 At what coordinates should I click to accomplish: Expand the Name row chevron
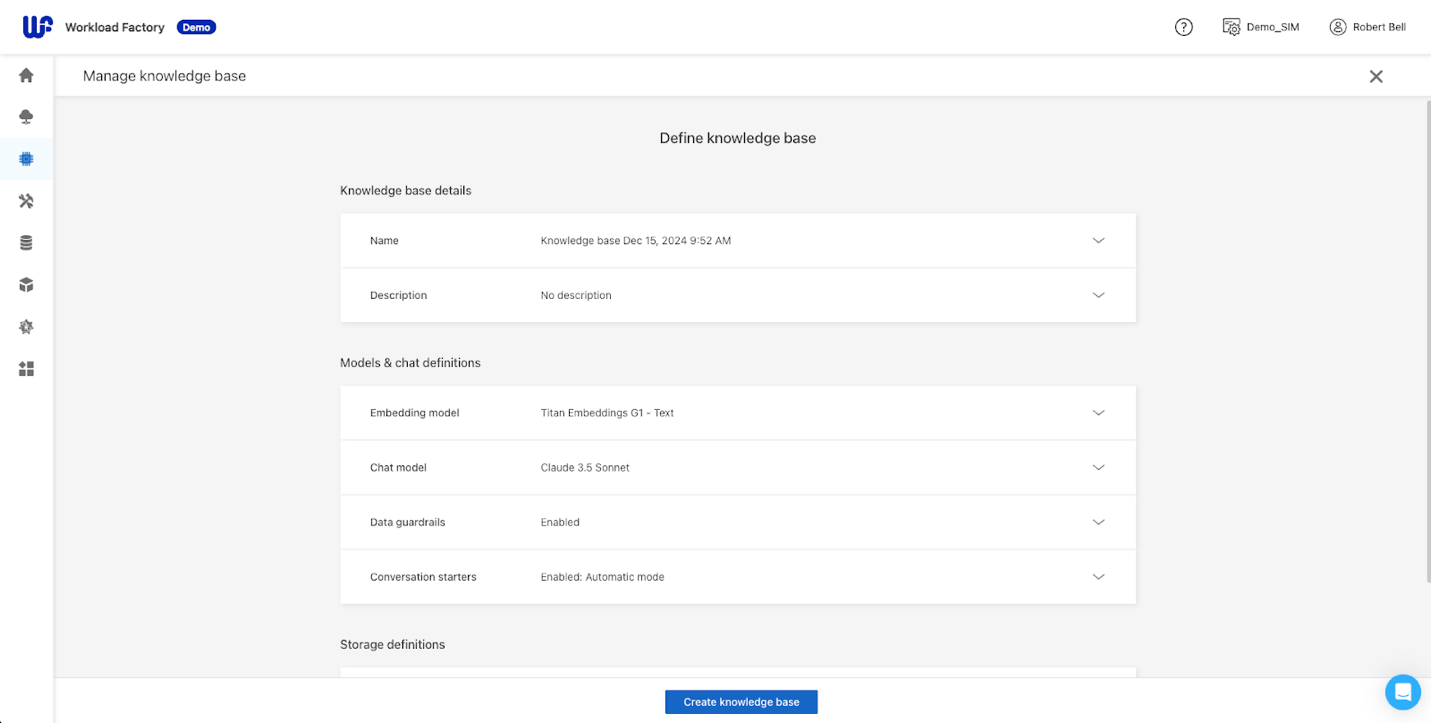pos(1098,241)
